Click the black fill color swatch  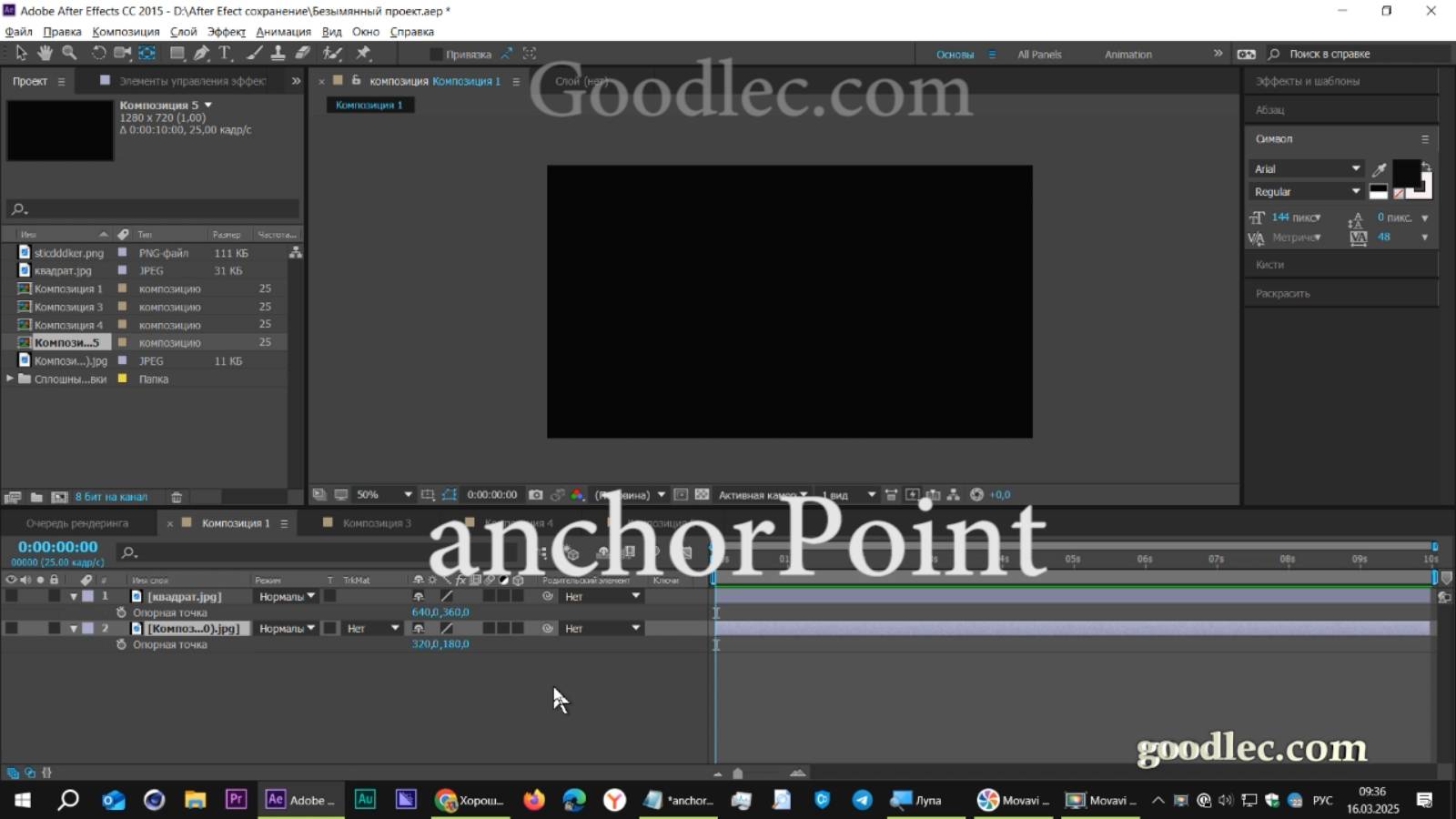tap(1405, 174)
